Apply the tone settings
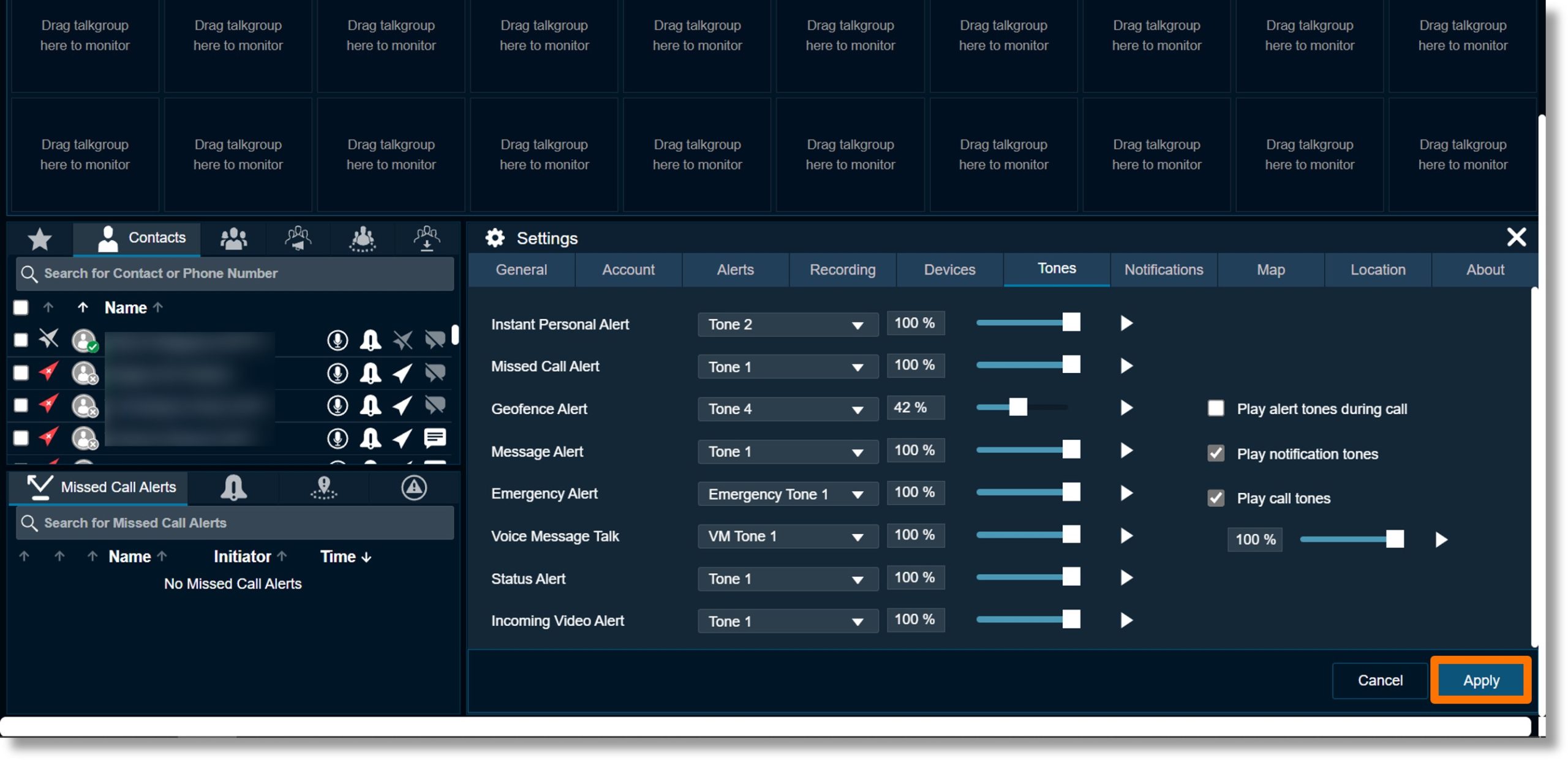The image size is (1568, 760). point(1481,680)
